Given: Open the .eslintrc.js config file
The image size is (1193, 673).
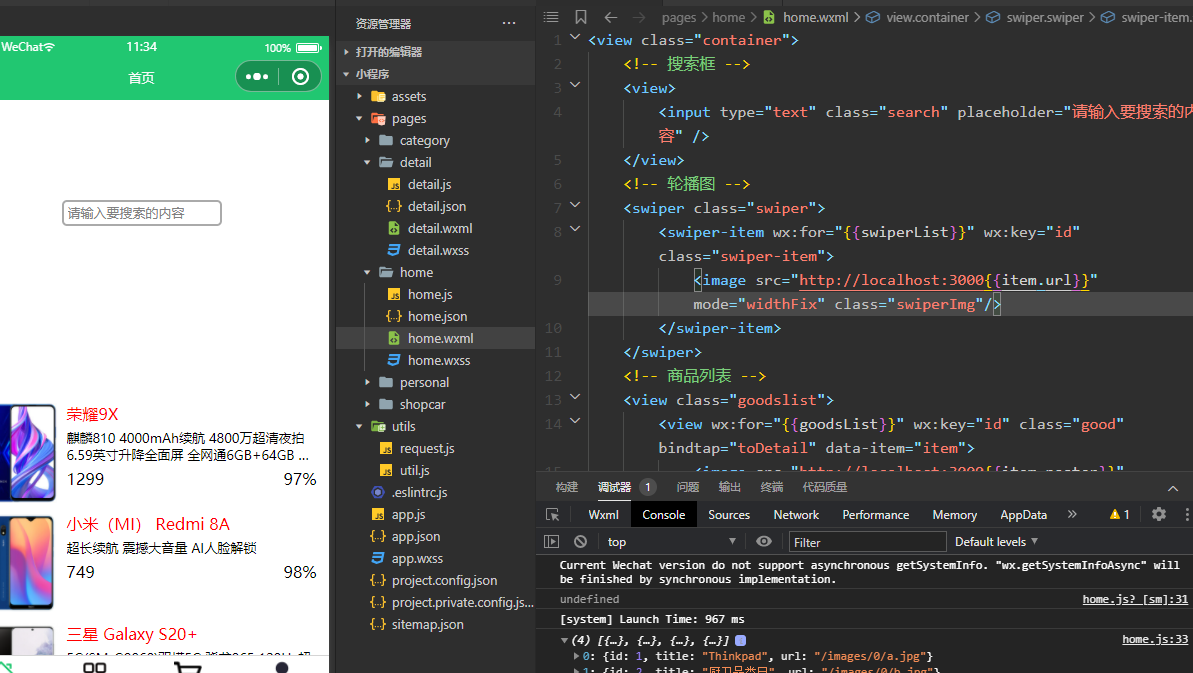Looking at the screenshot, I should click(419, 492).
